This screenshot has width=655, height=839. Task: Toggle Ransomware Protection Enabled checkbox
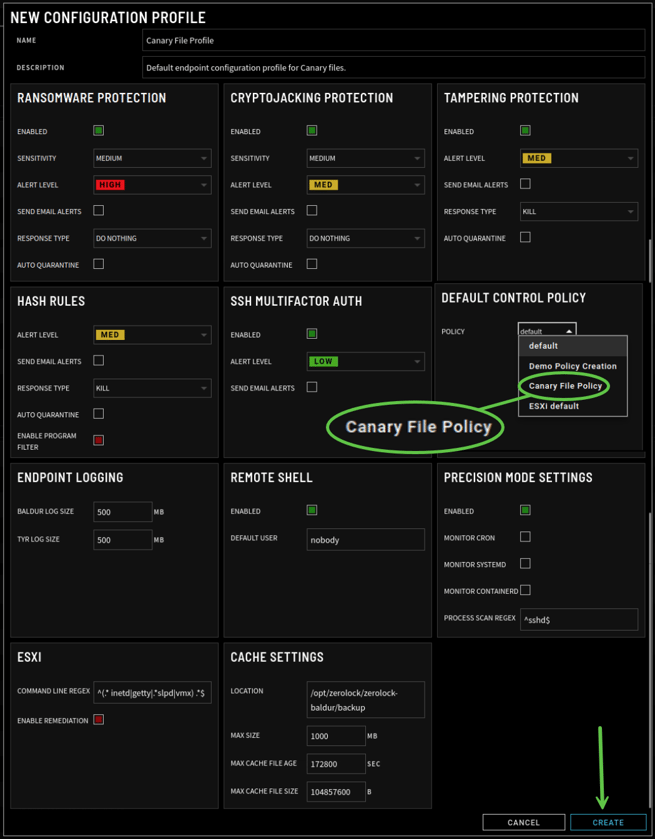[x=98, y=131]
